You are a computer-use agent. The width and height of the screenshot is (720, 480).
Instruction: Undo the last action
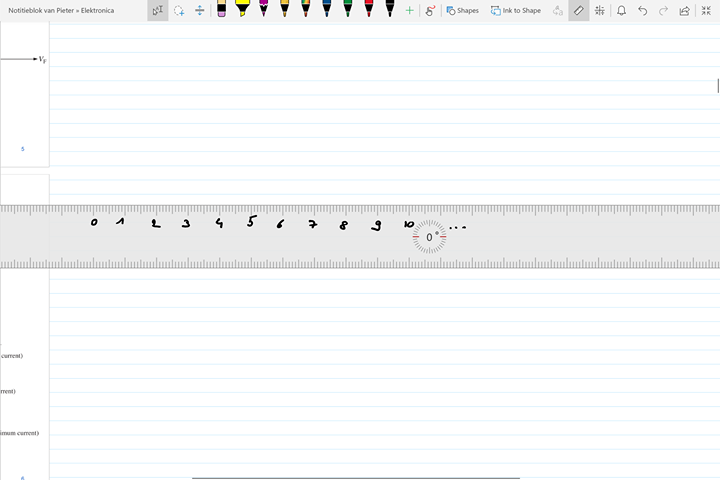tap(642, 10)
